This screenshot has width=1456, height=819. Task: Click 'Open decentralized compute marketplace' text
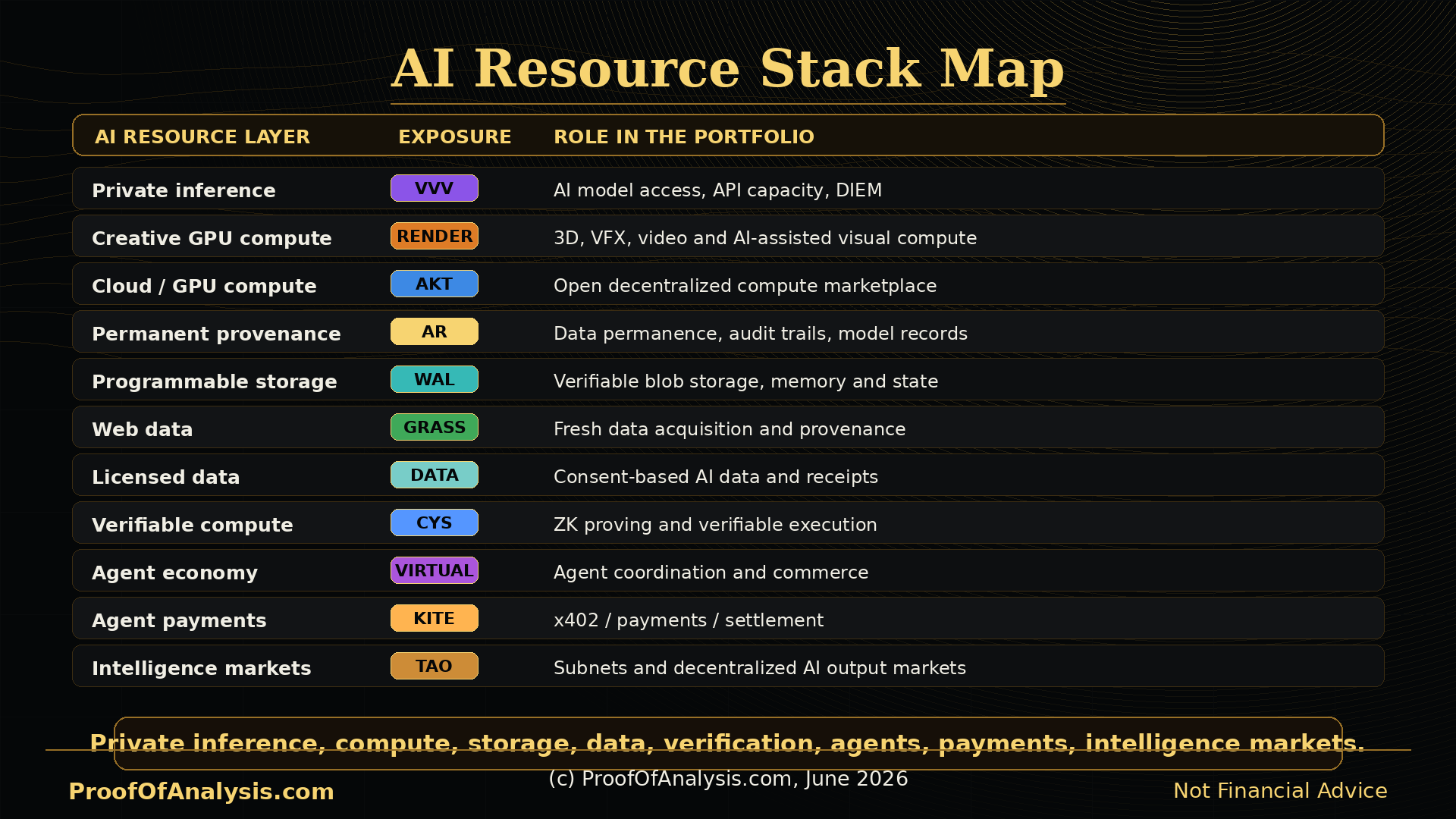pyautogui.click(x=745, y=286)
